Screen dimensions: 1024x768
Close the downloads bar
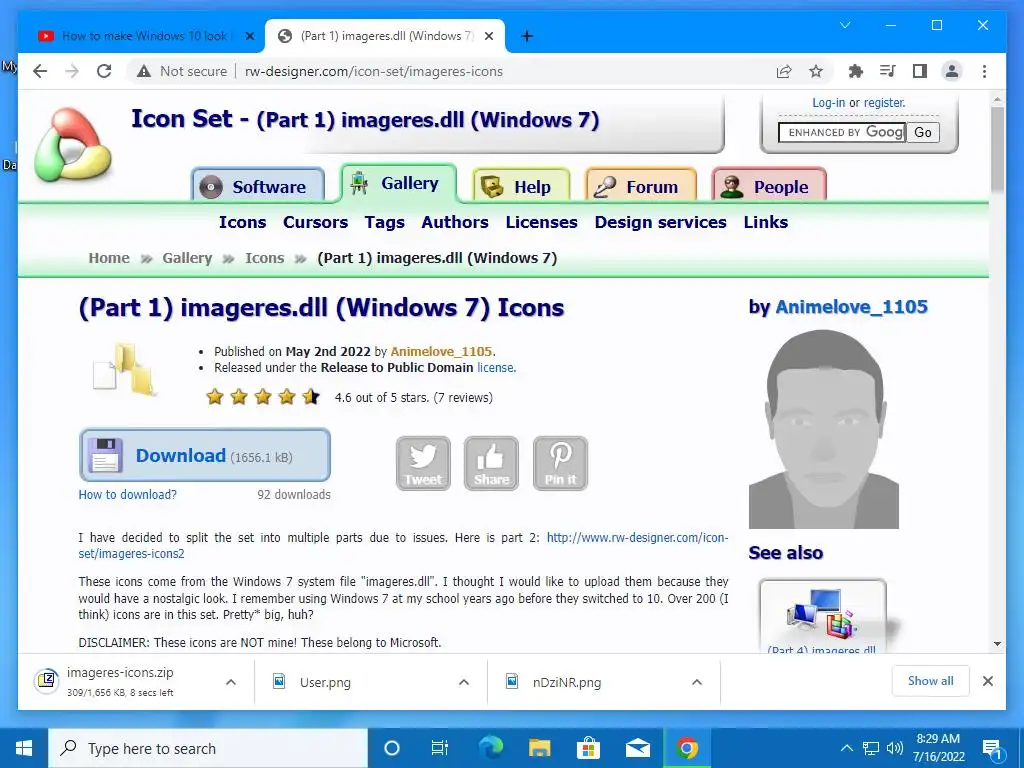(x=988, y=681)
